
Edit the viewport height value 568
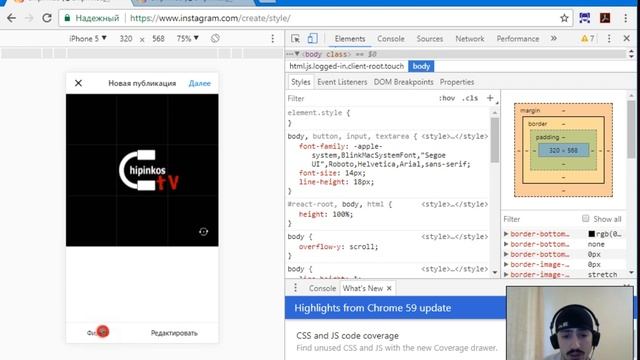point(158,39)
